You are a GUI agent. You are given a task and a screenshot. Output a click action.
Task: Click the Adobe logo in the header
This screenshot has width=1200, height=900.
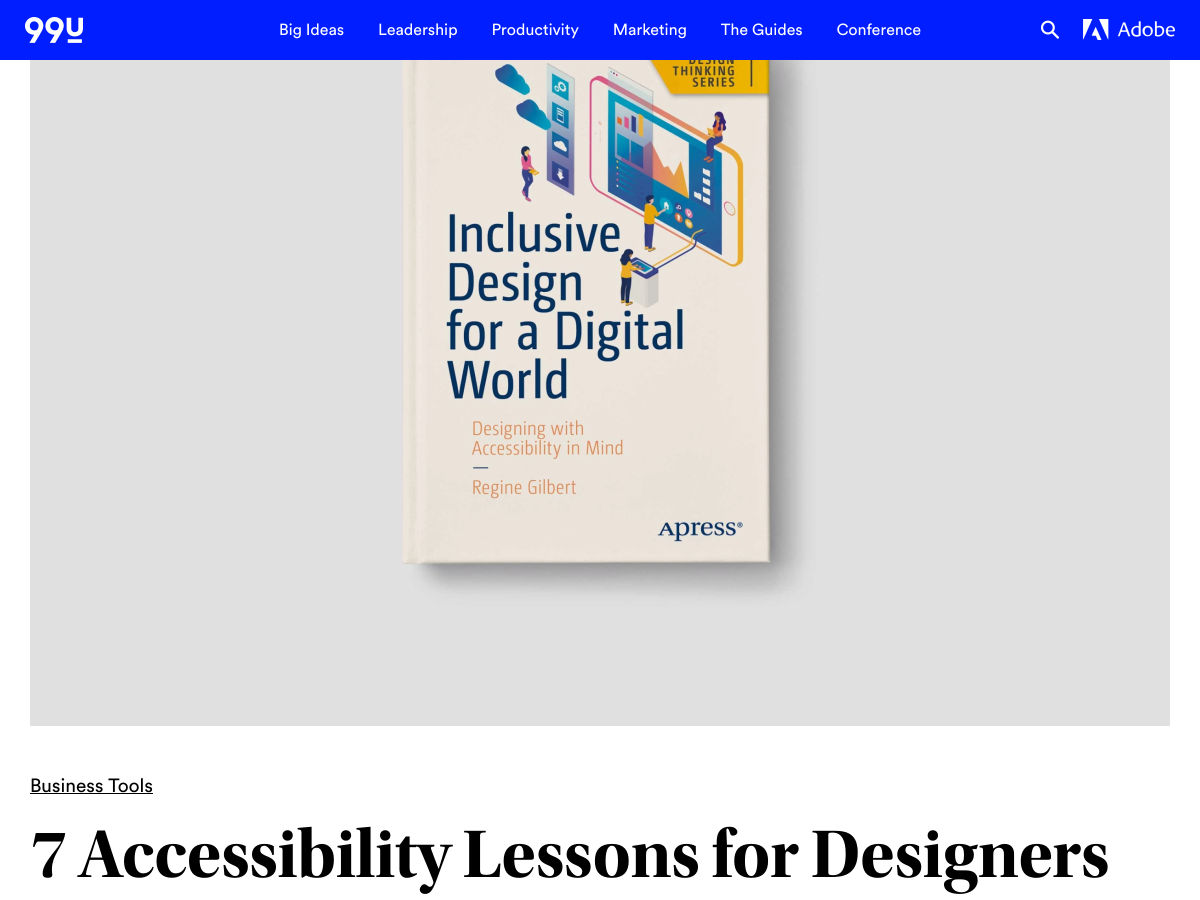click(1128, 30)
